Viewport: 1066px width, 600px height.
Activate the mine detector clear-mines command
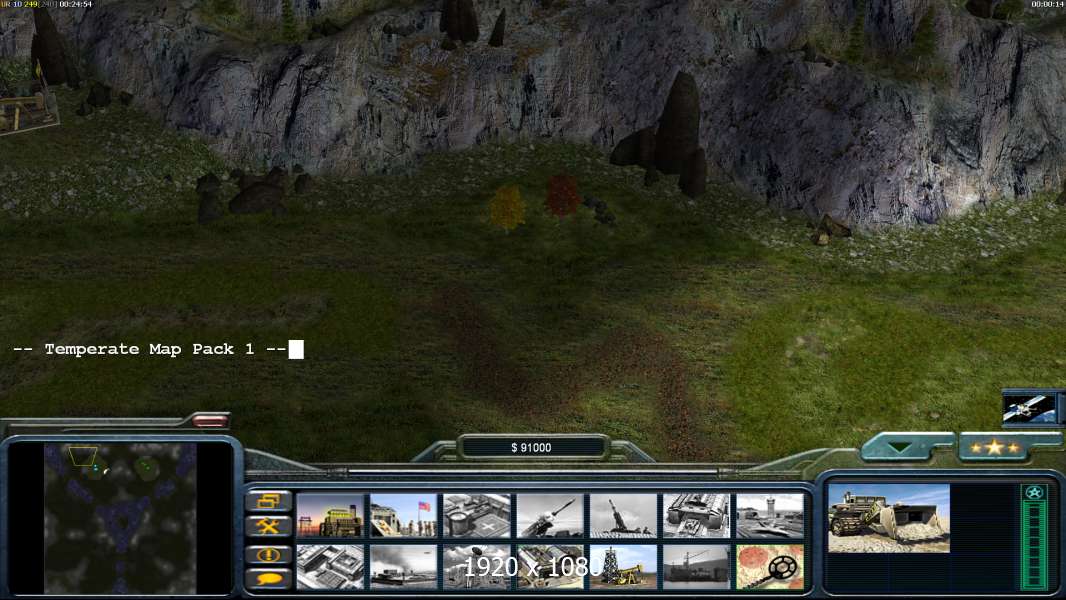(x=770, y=566)
